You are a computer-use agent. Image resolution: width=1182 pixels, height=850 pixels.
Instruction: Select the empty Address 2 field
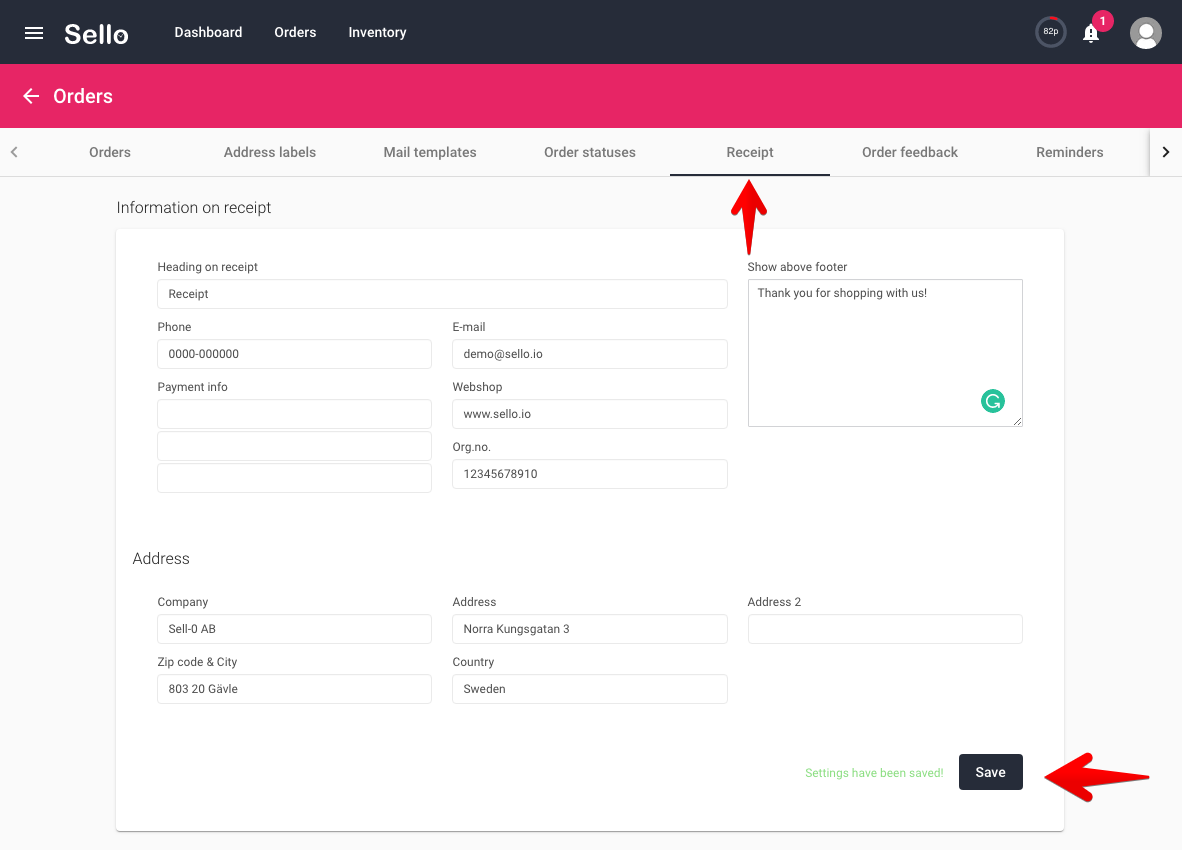click(884, 628)
